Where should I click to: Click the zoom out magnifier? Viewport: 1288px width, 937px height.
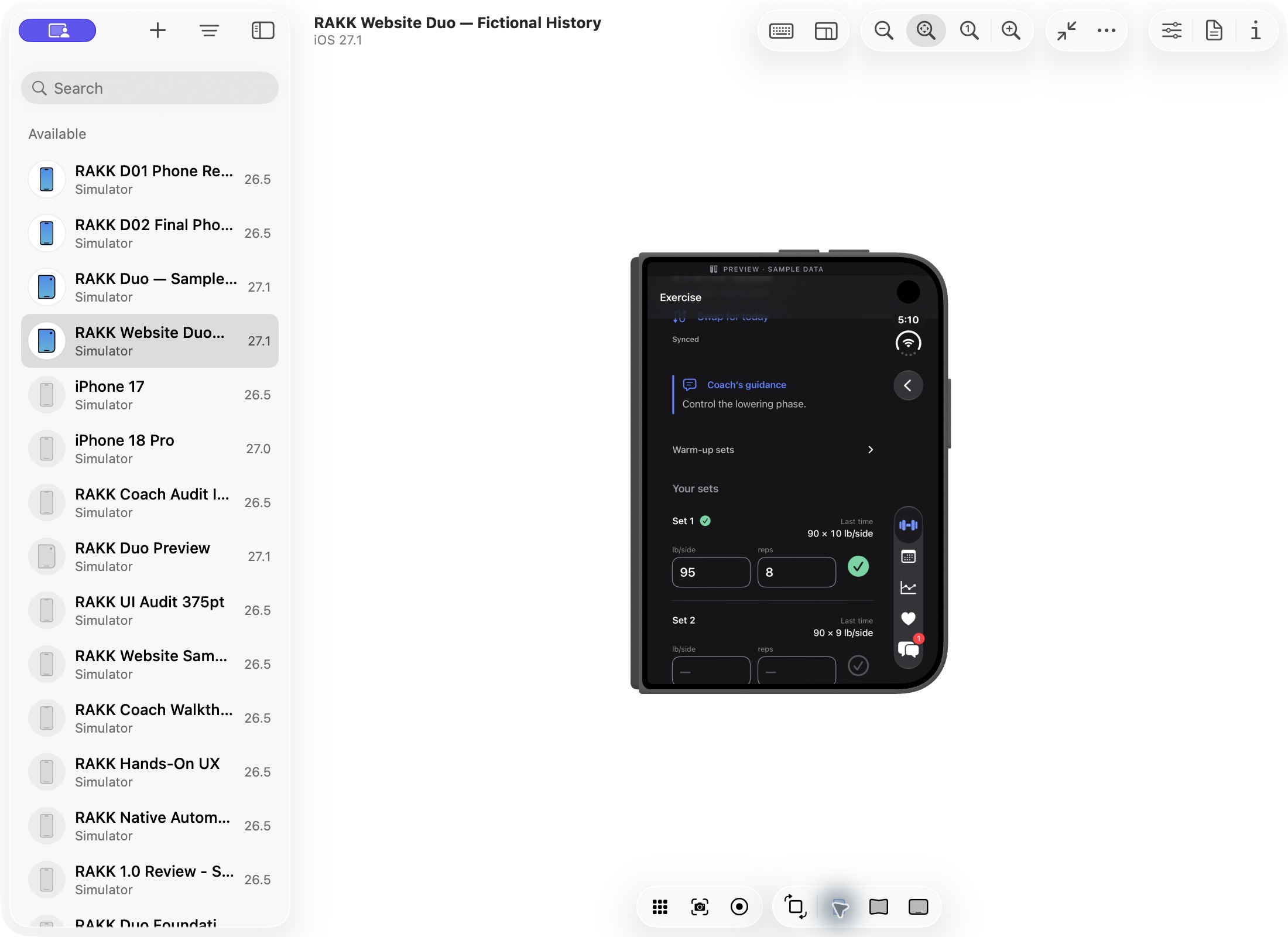(x=883, y=30)
